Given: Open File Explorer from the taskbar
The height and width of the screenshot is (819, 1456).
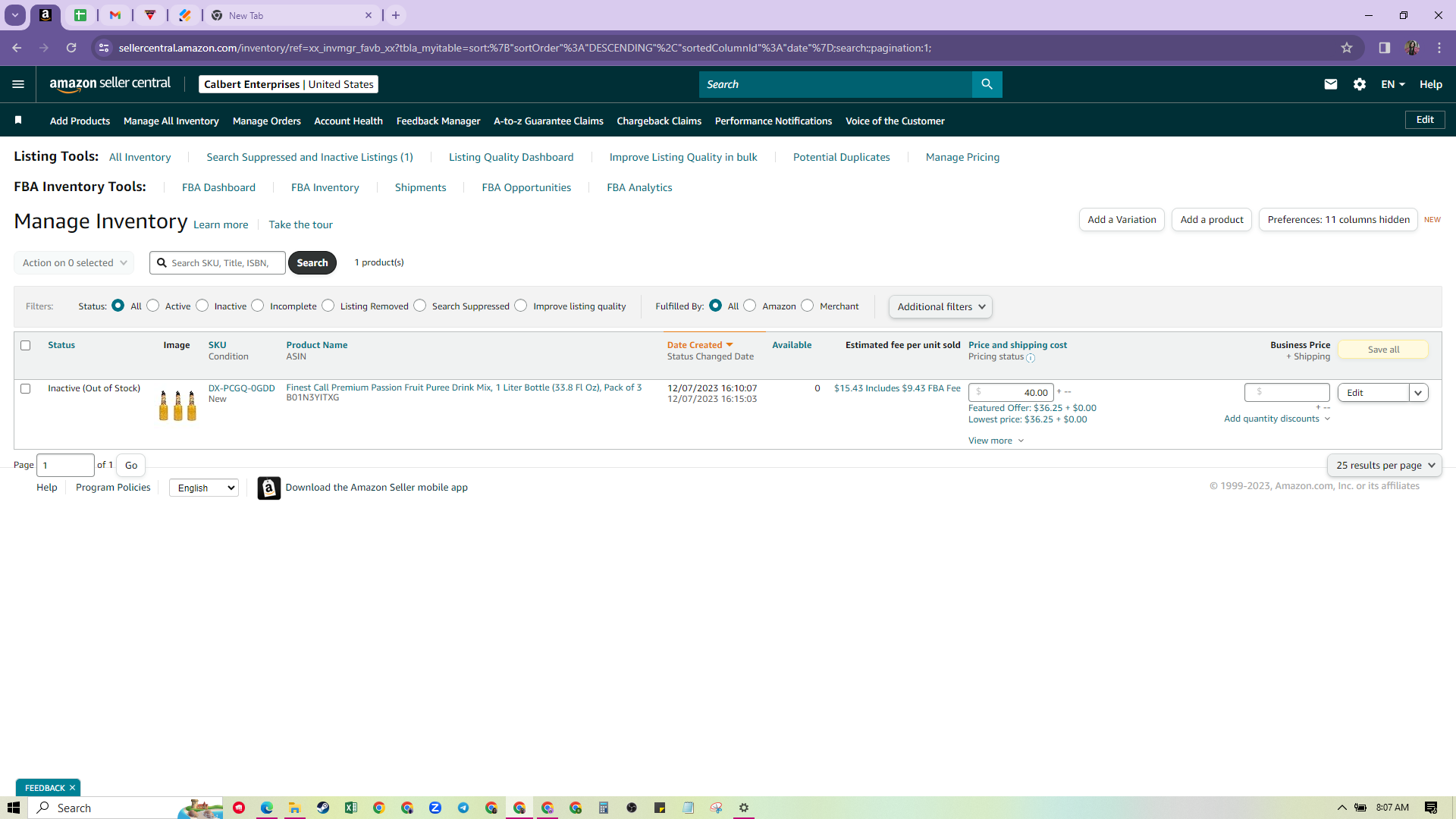Looking at the screenshot, I should pyautogui.click(x=295, y=808).
